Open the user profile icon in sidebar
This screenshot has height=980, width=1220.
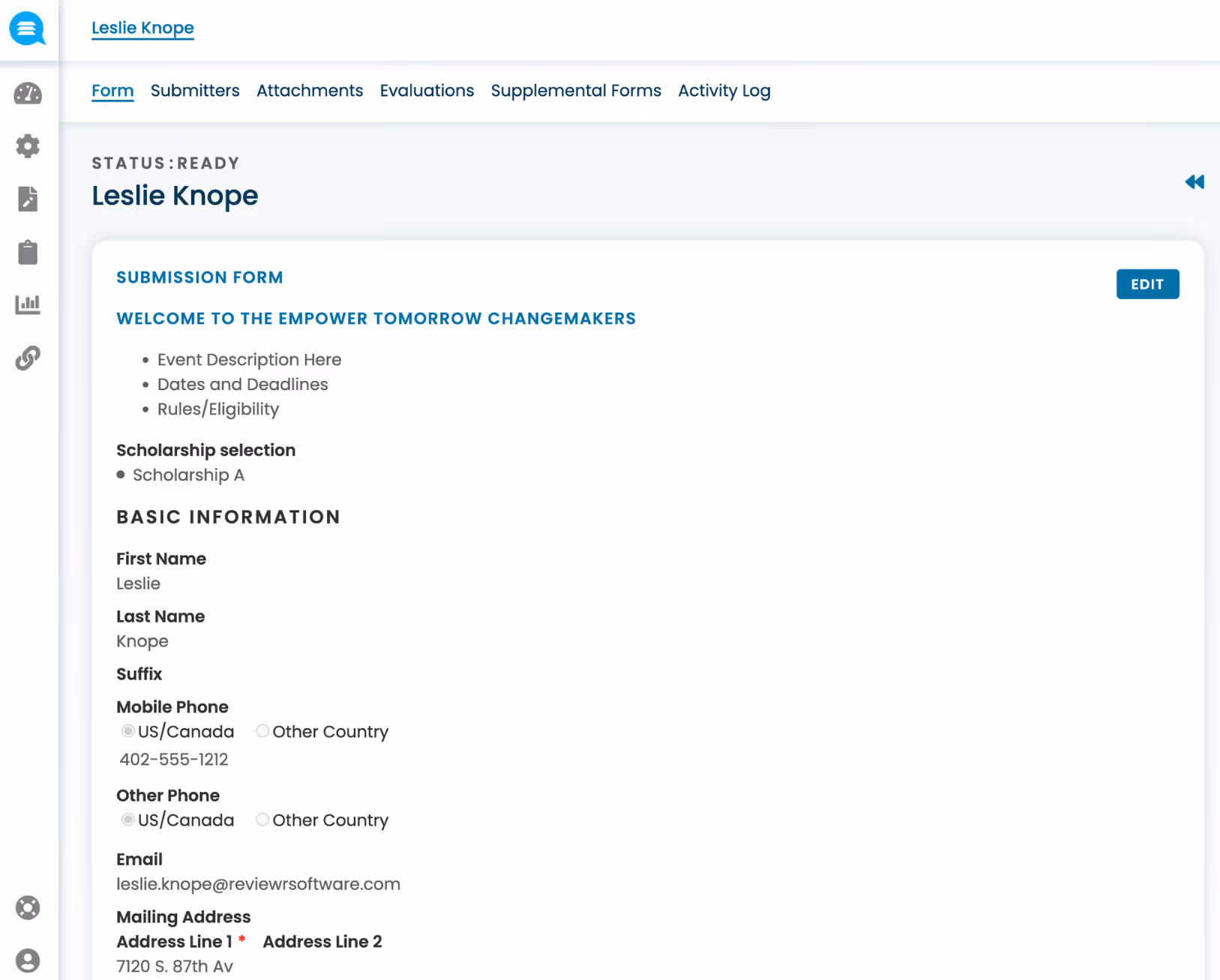pyautogui.click(x=28, y=961)
